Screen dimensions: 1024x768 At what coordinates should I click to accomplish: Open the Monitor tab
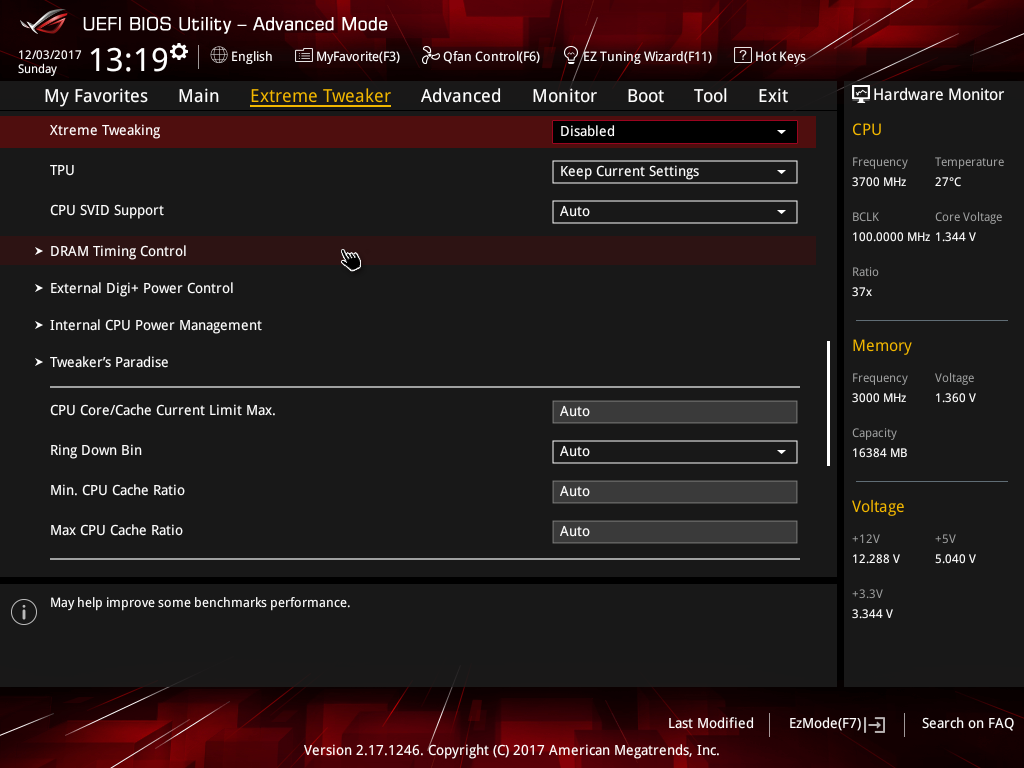pyautogui.click(x=564, y=96)
